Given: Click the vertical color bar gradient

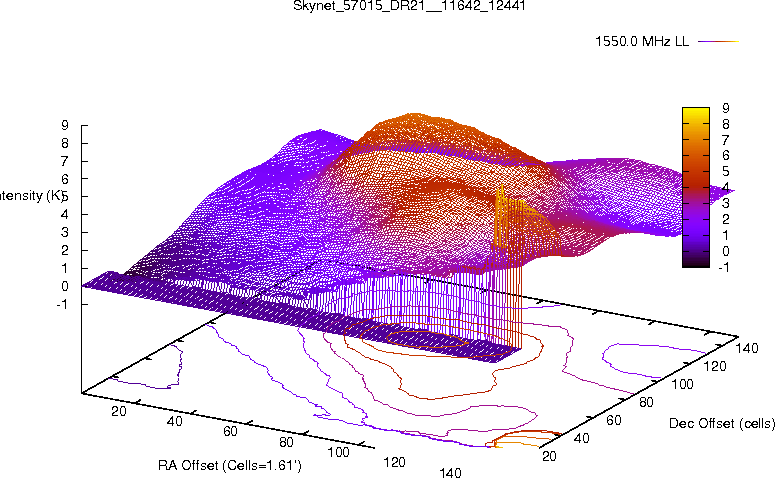Looking at the screenshot, I should 695,187.
